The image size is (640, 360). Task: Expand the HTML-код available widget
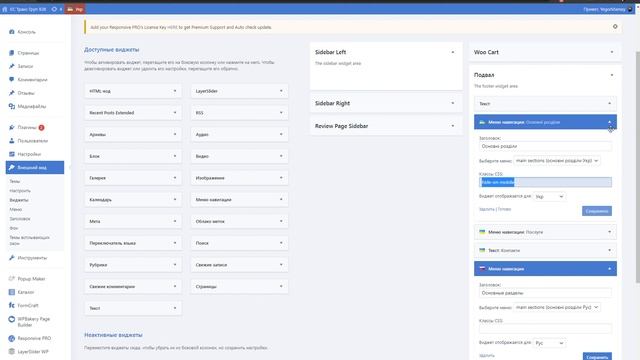point(175,91)
